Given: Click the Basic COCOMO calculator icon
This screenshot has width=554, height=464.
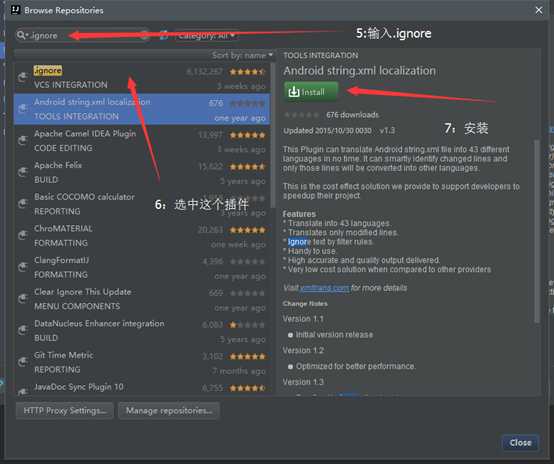Looking at the screenshot, I should [x=23, y=204].
